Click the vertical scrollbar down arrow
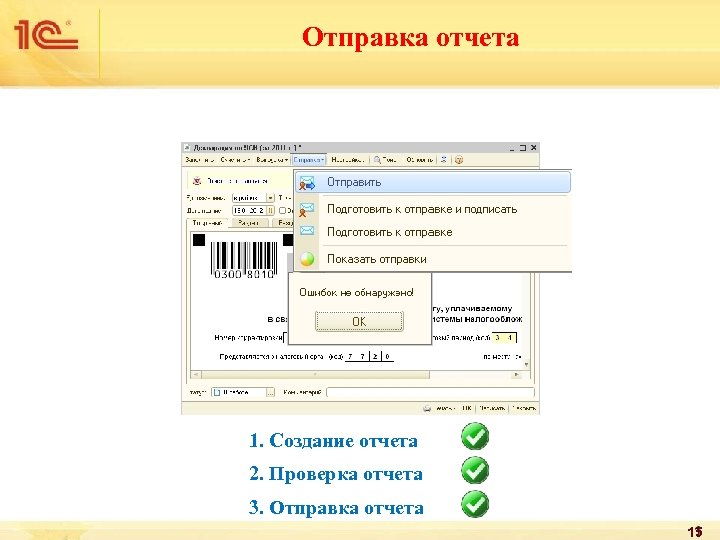This screenshot has width=720, height=540. click(x=526, y=365)
